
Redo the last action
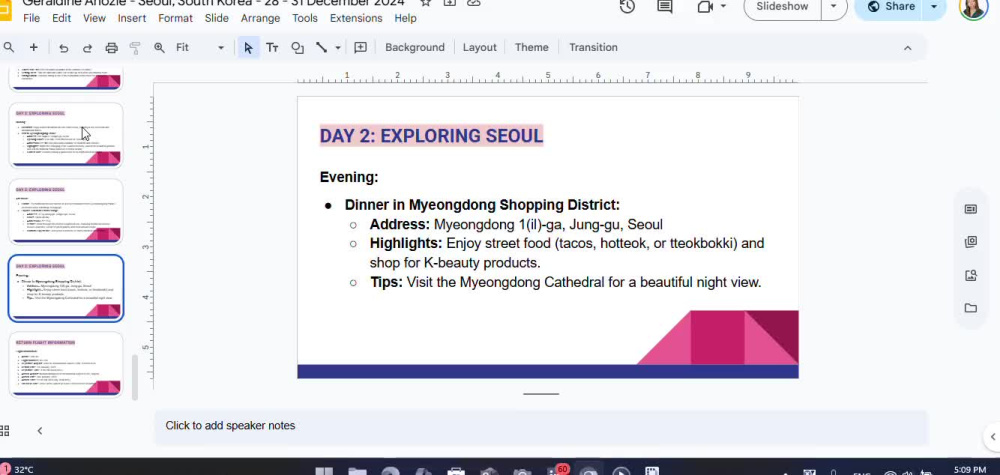[x=87, y=47]
